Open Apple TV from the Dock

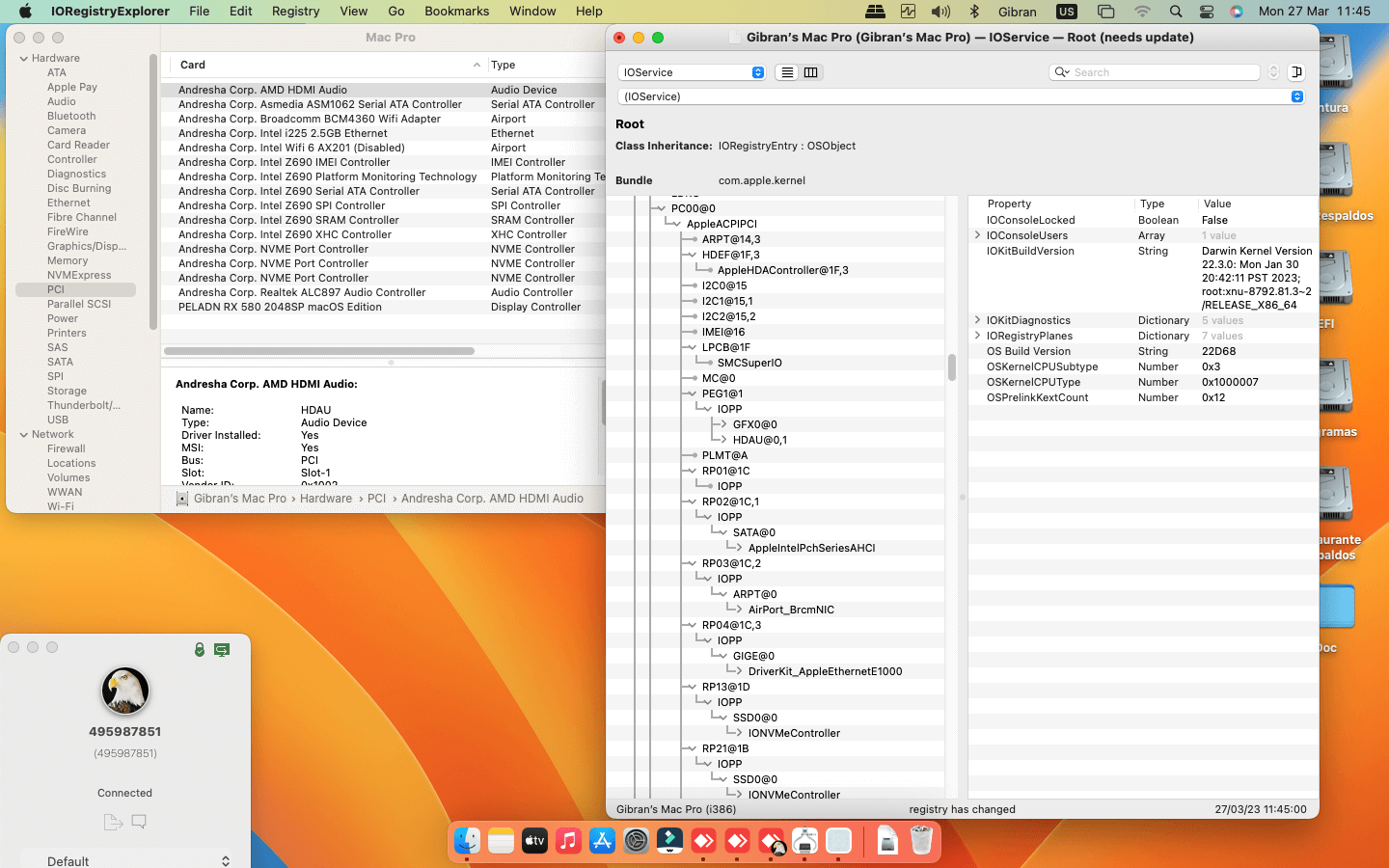[x=534, y=841]
